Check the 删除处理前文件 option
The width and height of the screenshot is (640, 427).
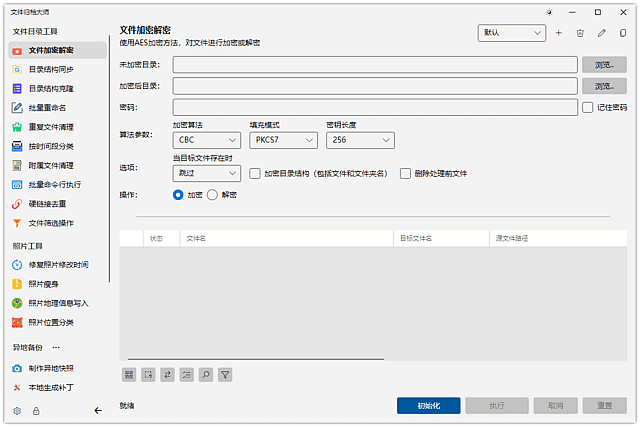point(406,173)
